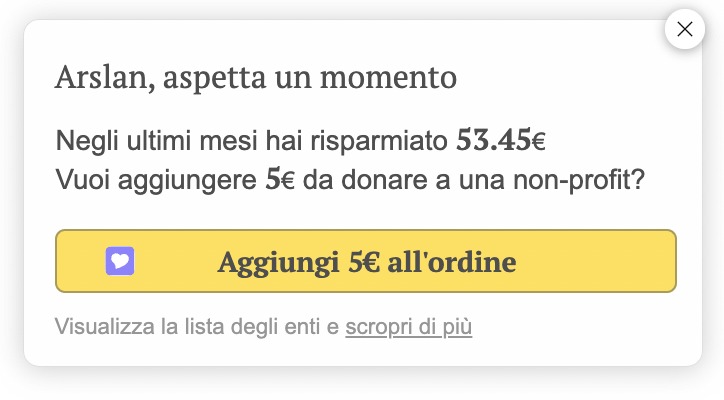Click the purple heart icon
Screen dimensions: 724x400
point(120,261)
